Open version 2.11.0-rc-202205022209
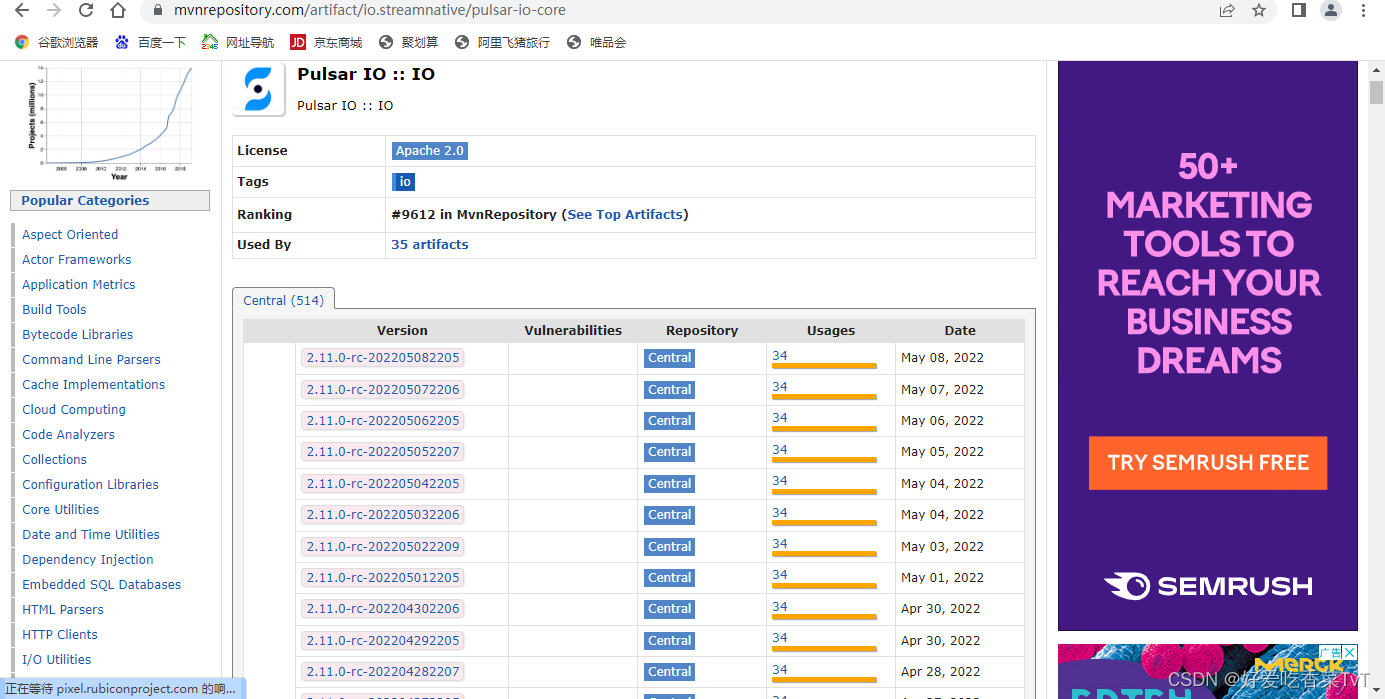Viewport: 1385px width, 699px height. [x=383, y=546]
